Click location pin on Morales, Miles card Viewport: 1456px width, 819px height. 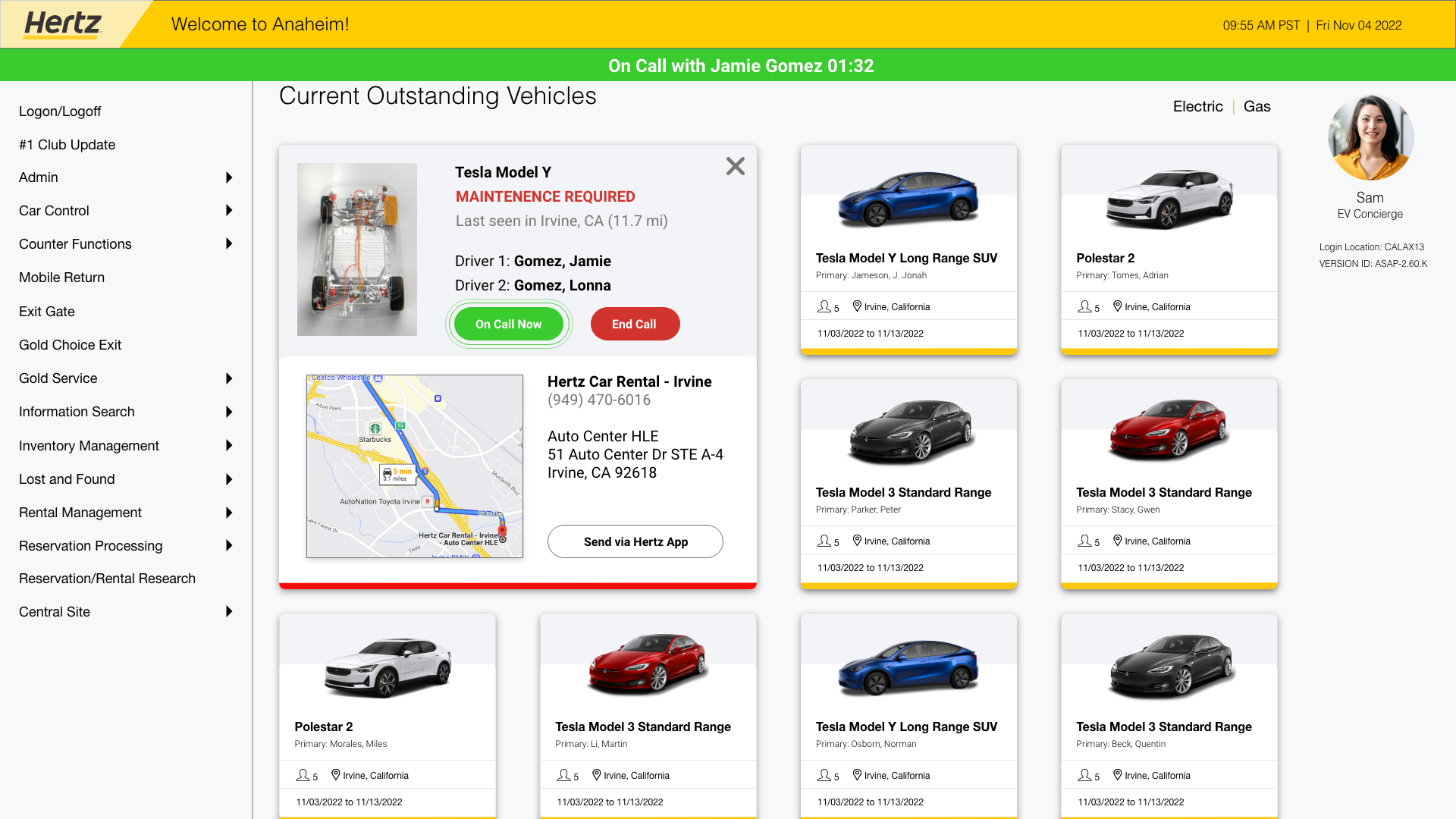336,775
